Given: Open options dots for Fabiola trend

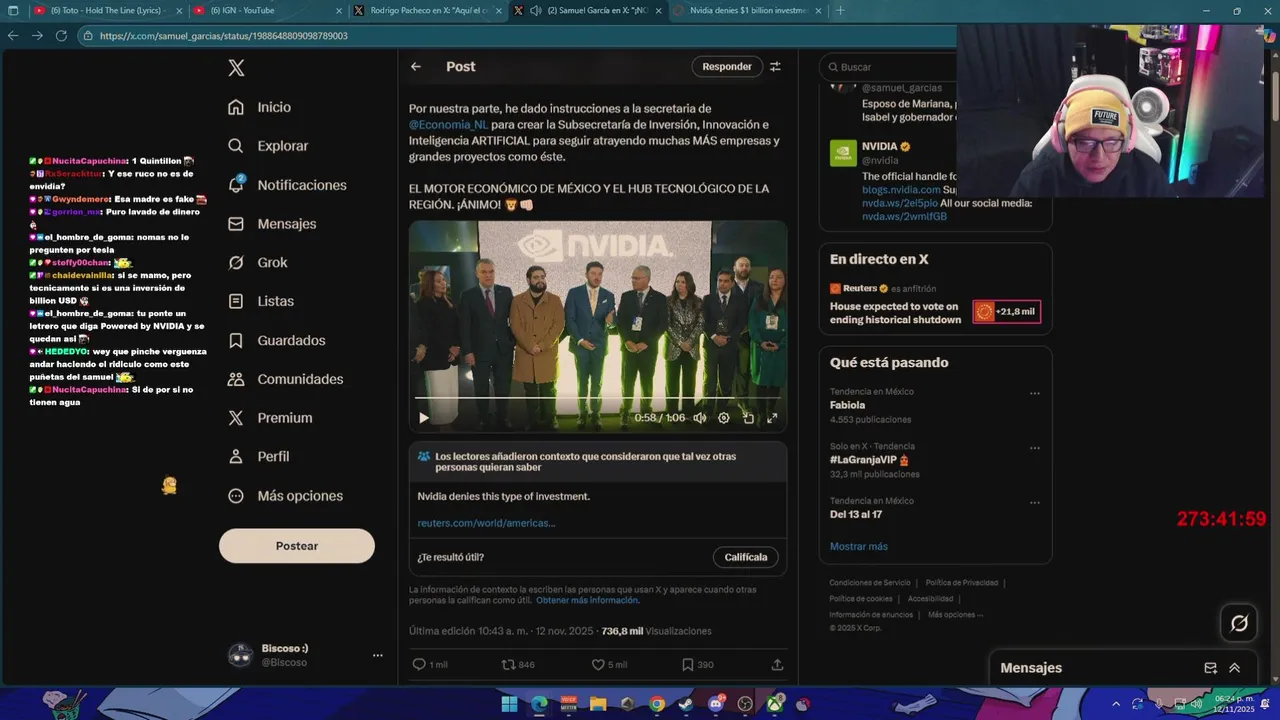Looking at the screenshot, I should 1034,393.
